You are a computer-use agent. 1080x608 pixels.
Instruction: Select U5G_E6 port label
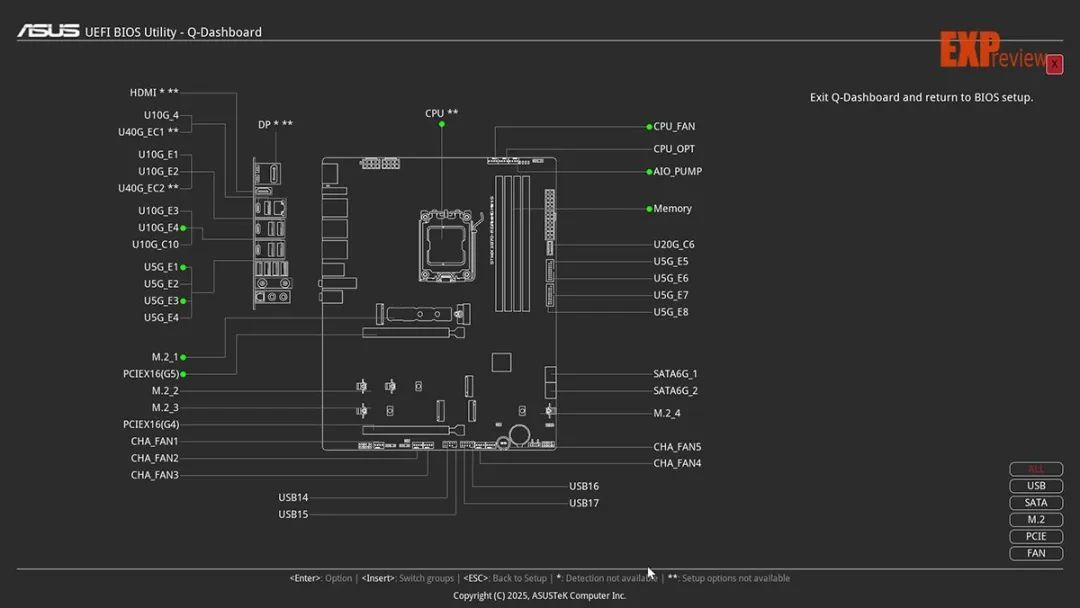pos(670,278)
